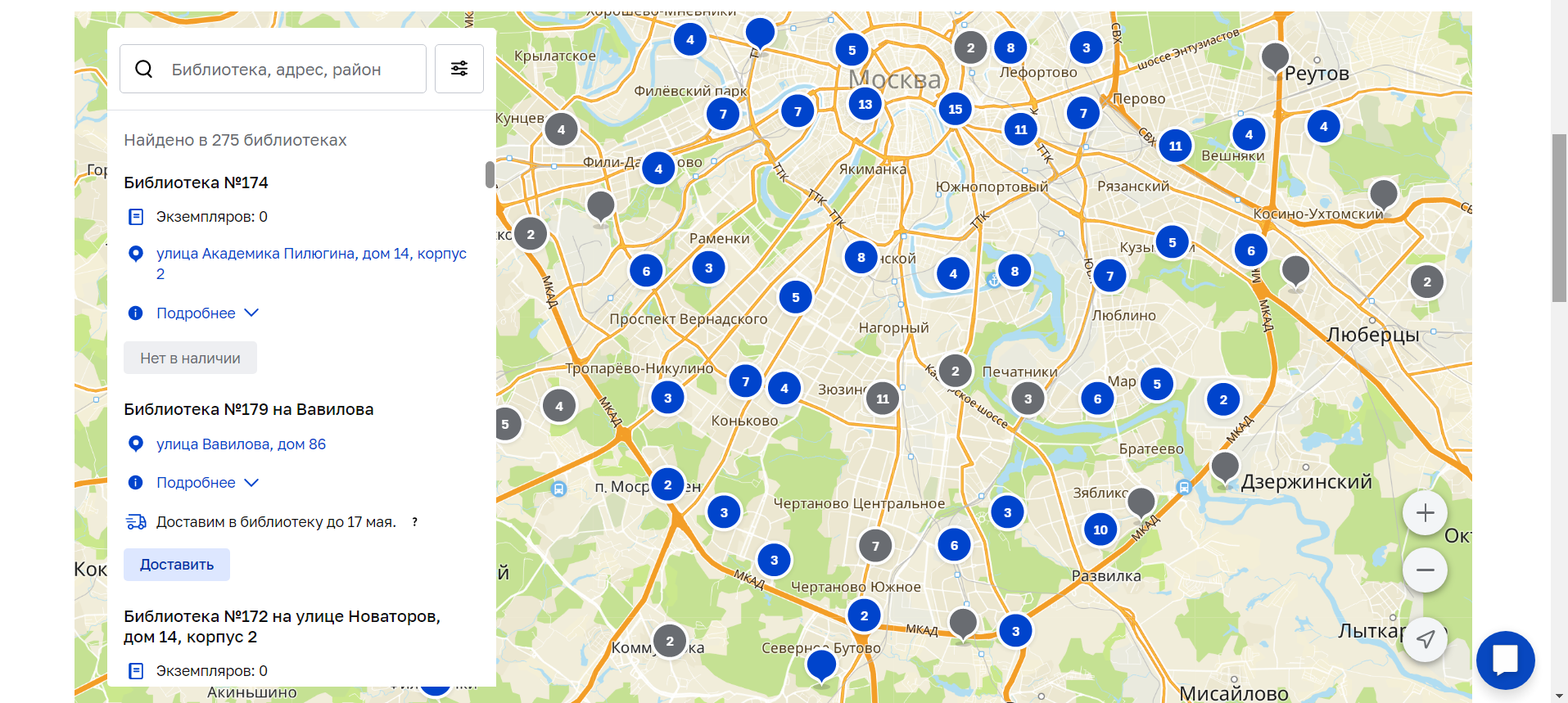
Task: Open gray cluster 2 above Люберцы
Action: coord(1427,282)
